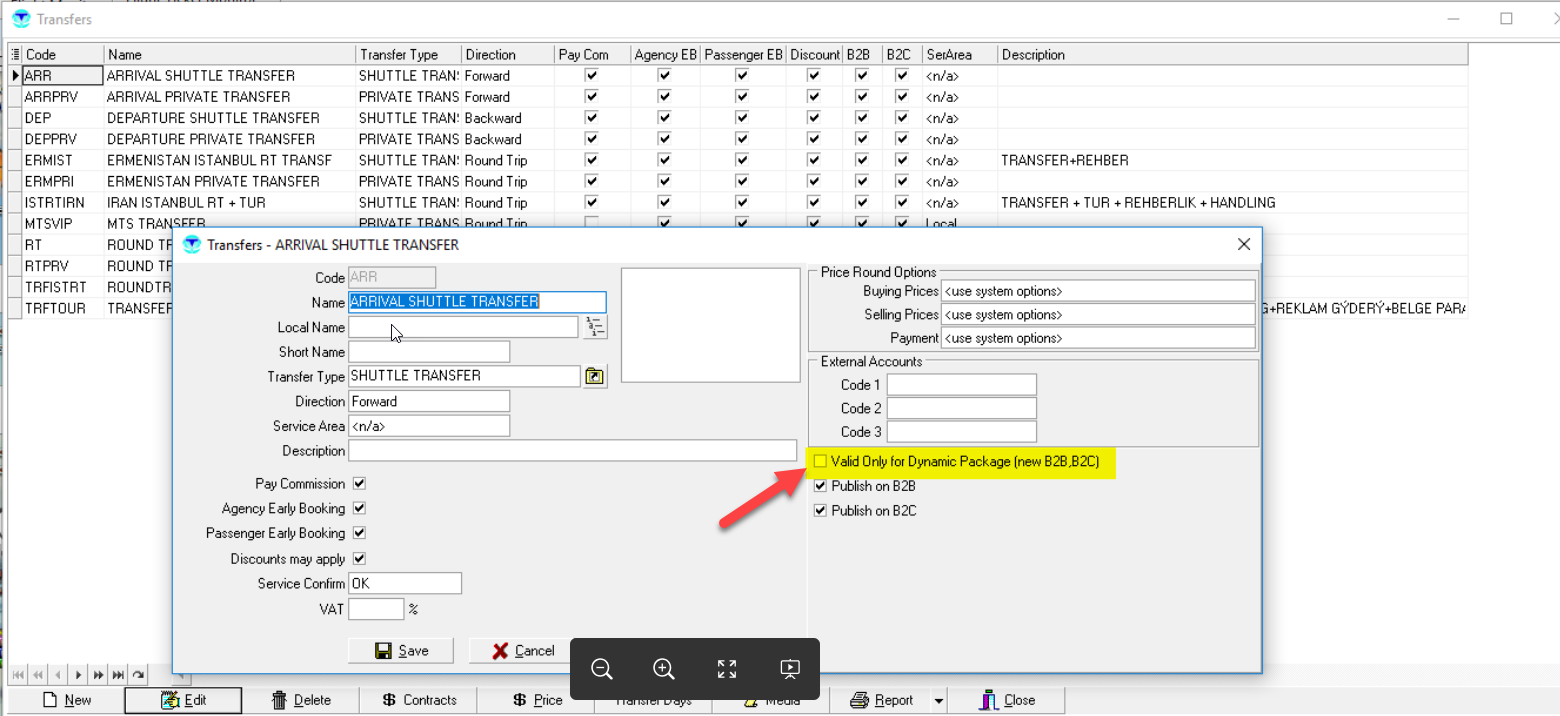Open the Transfer Type lookup icon
1560x716 pixels.
tap(595, 377)
